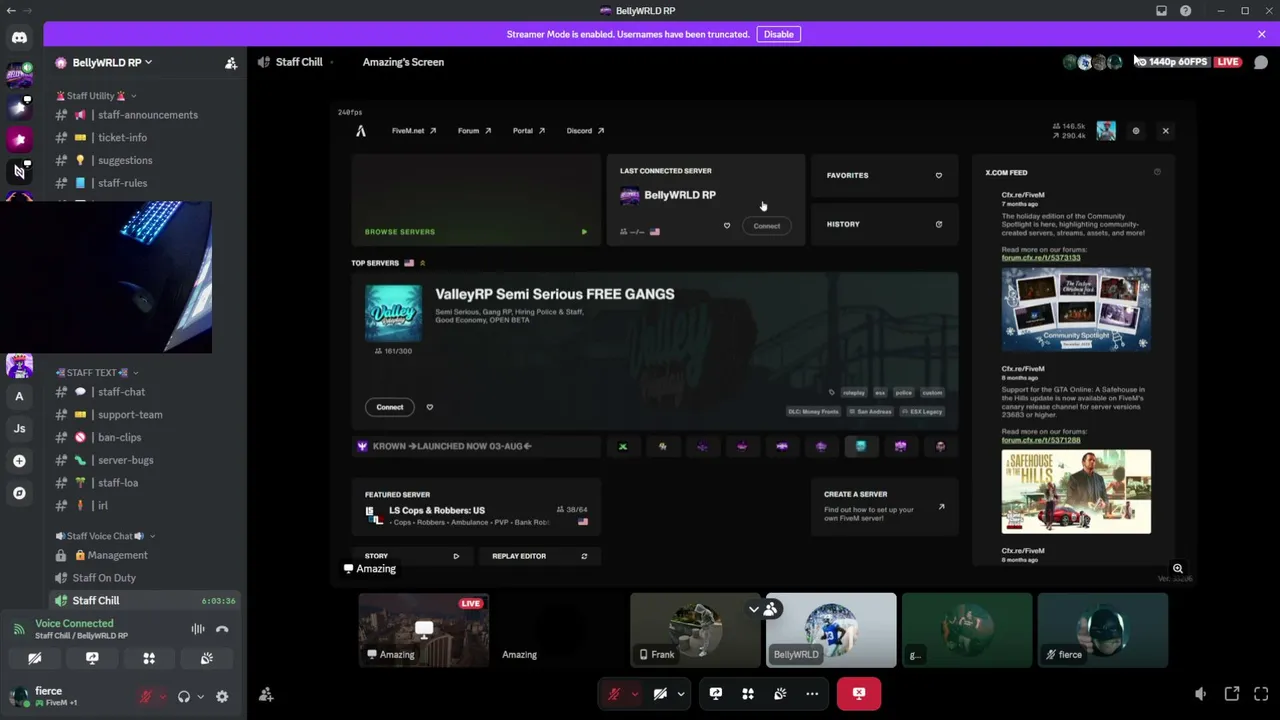Open soundboard in the voice connected panel
This screenshot has width=1280, height=720.
tap(206, 658)
